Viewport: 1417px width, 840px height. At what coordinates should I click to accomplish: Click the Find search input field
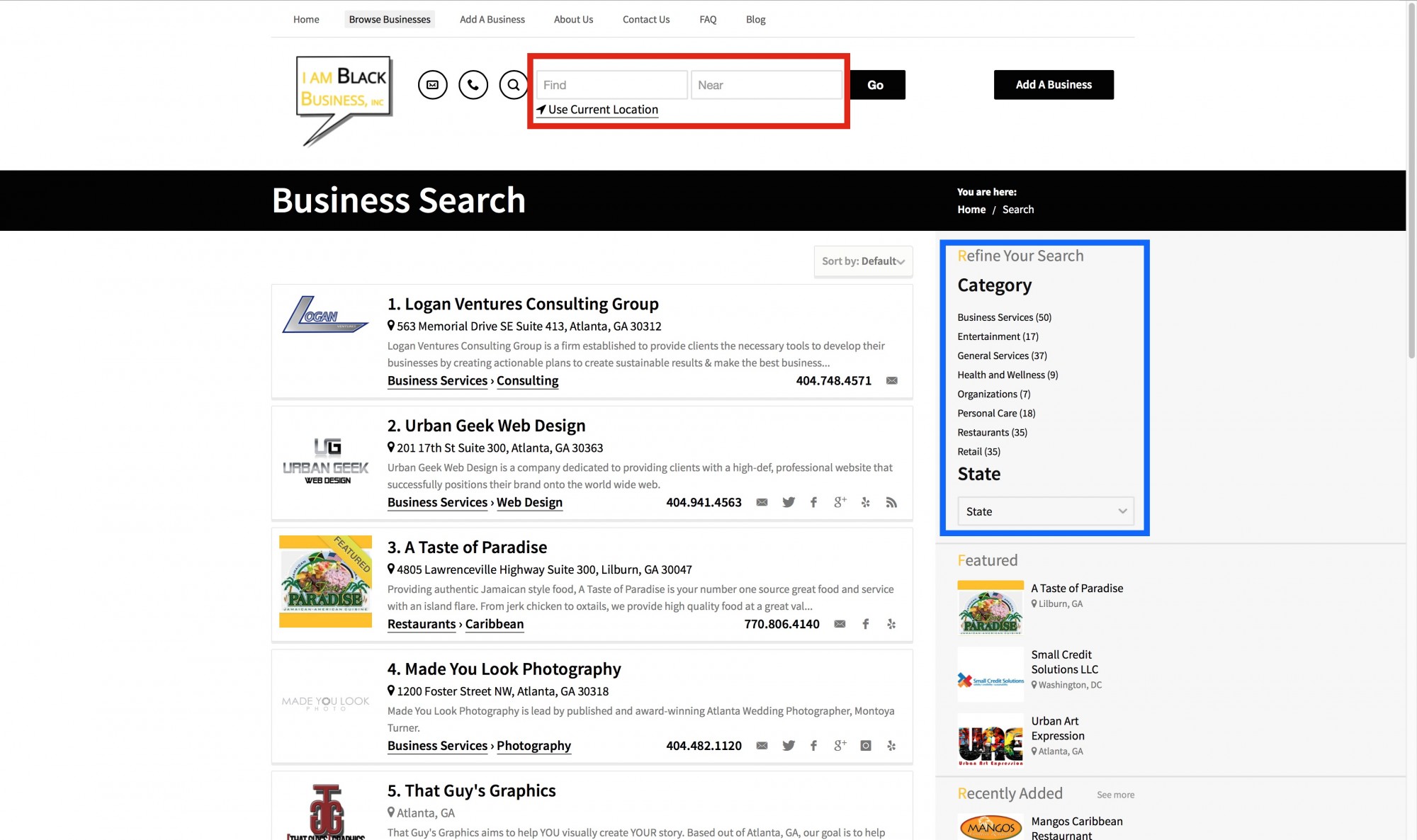pos(611,85)
